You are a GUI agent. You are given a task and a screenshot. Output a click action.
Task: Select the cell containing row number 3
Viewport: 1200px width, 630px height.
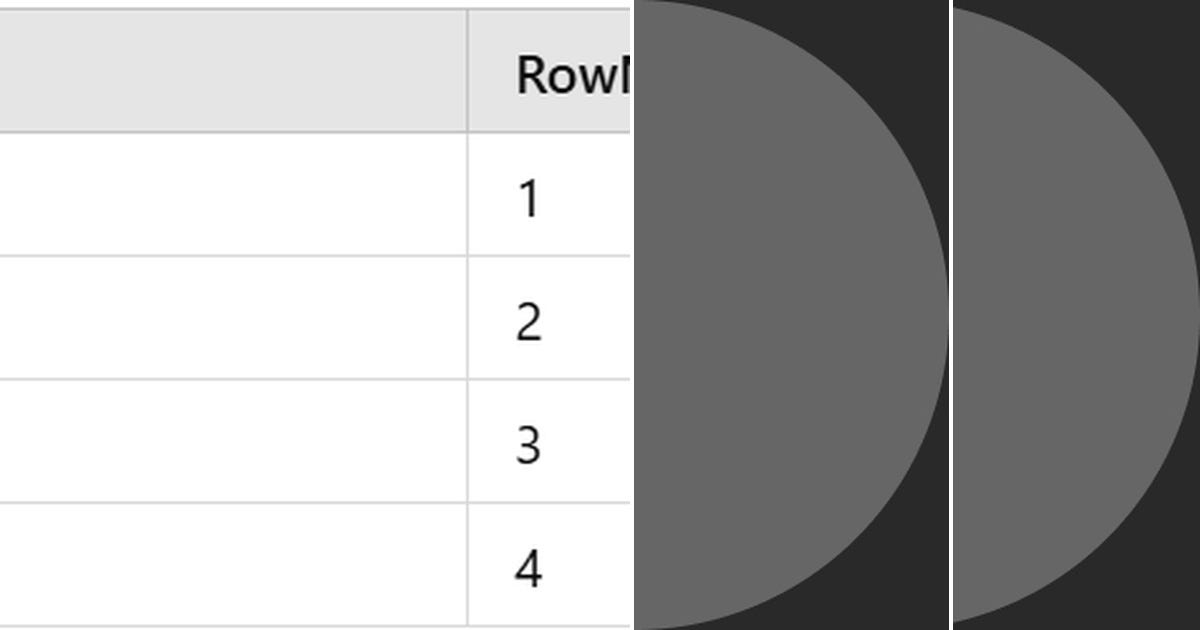click(550, 441)
